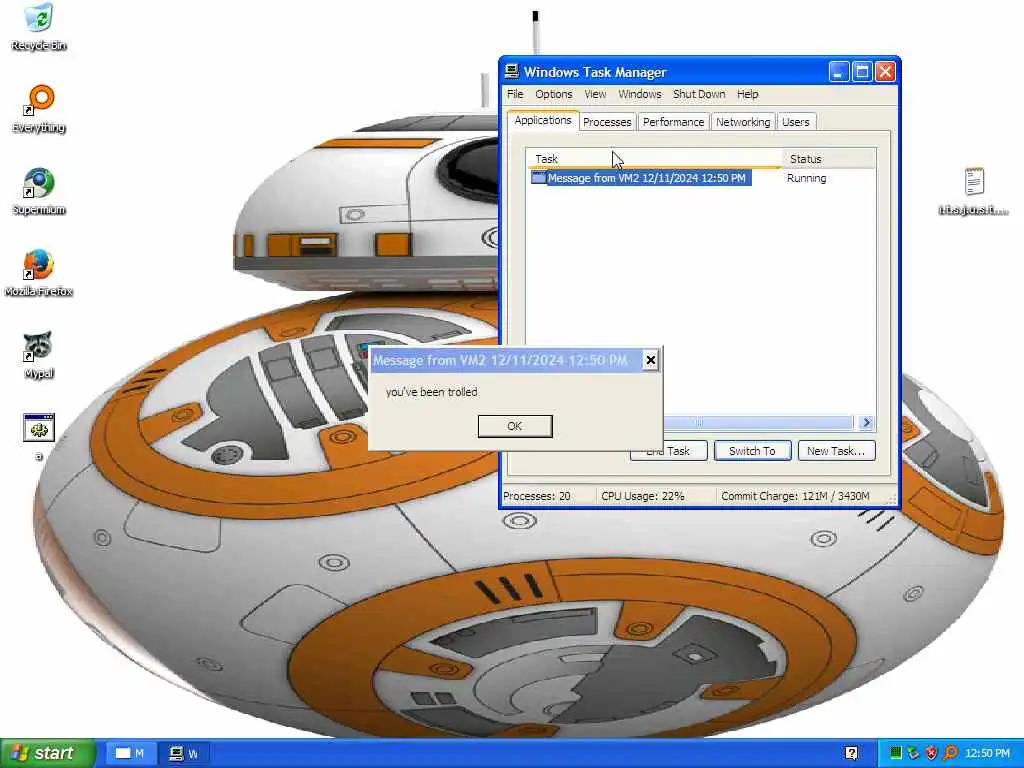Maximize the Windows Task Manager window
This screenshot has height=768, width=1024.
click(x=862, y=72)
